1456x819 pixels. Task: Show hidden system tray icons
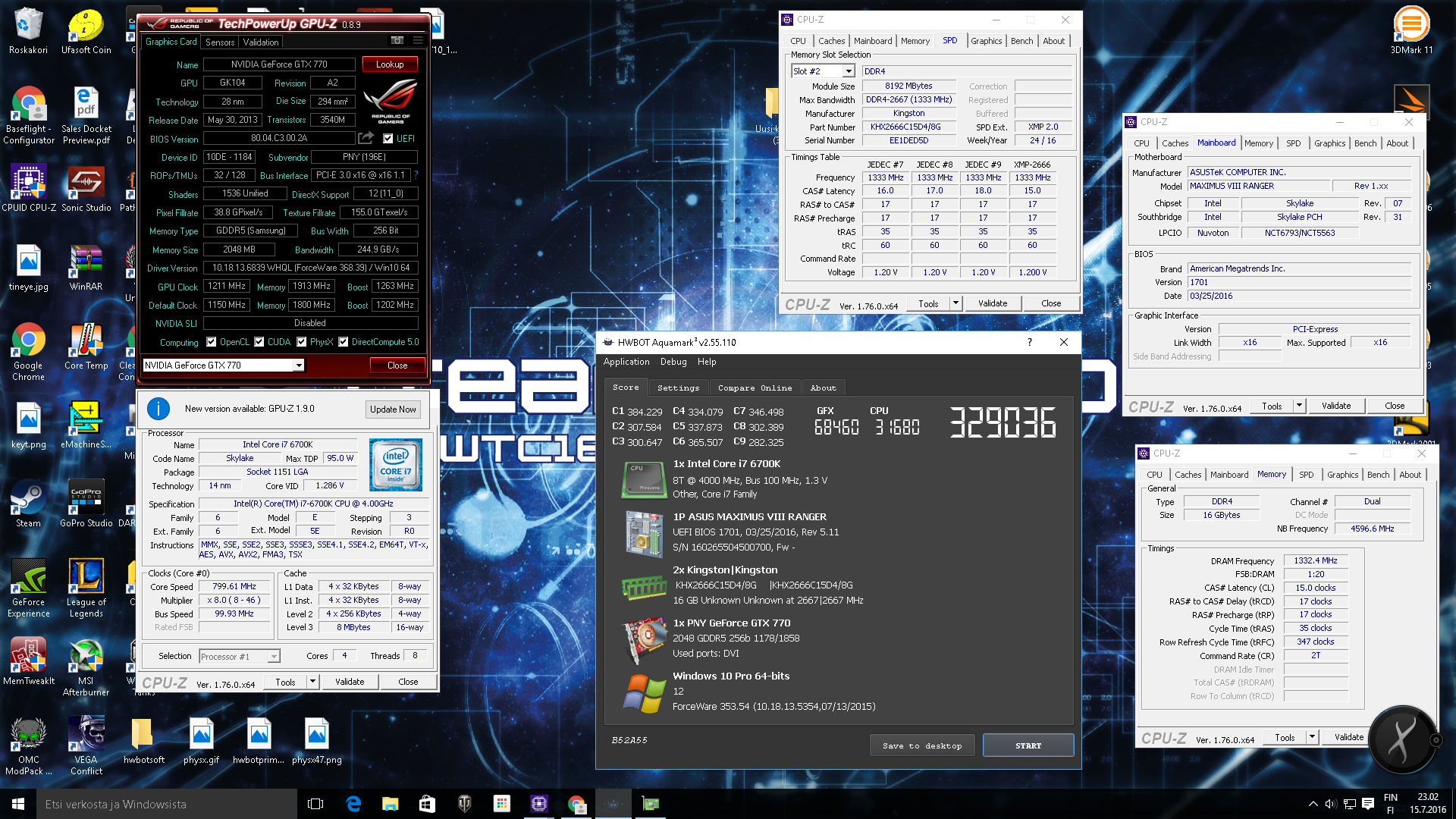point(1313,804)
